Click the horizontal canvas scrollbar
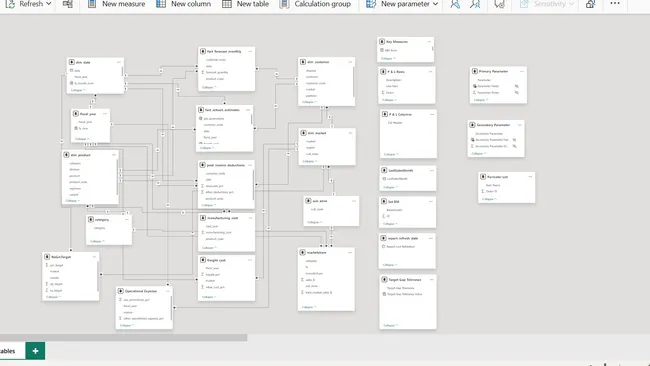The width and height of the screenshot is (650, 366). click(x=124, y=338)
